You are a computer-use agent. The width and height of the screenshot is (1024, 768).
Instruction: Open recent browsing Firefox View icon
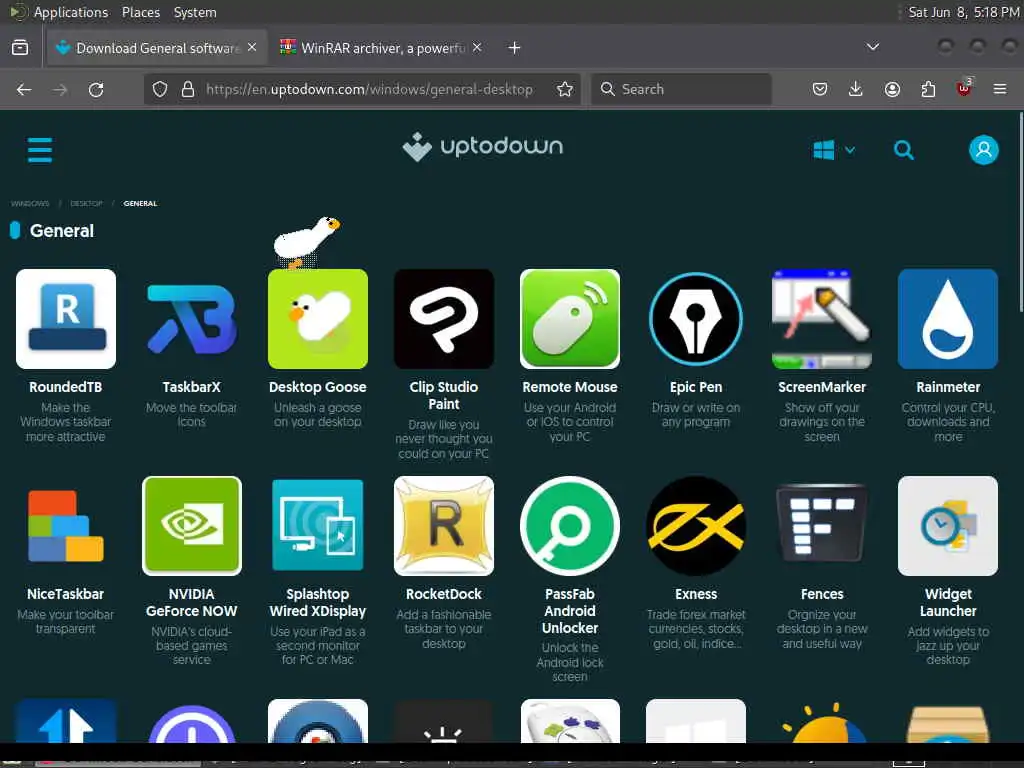20,48
